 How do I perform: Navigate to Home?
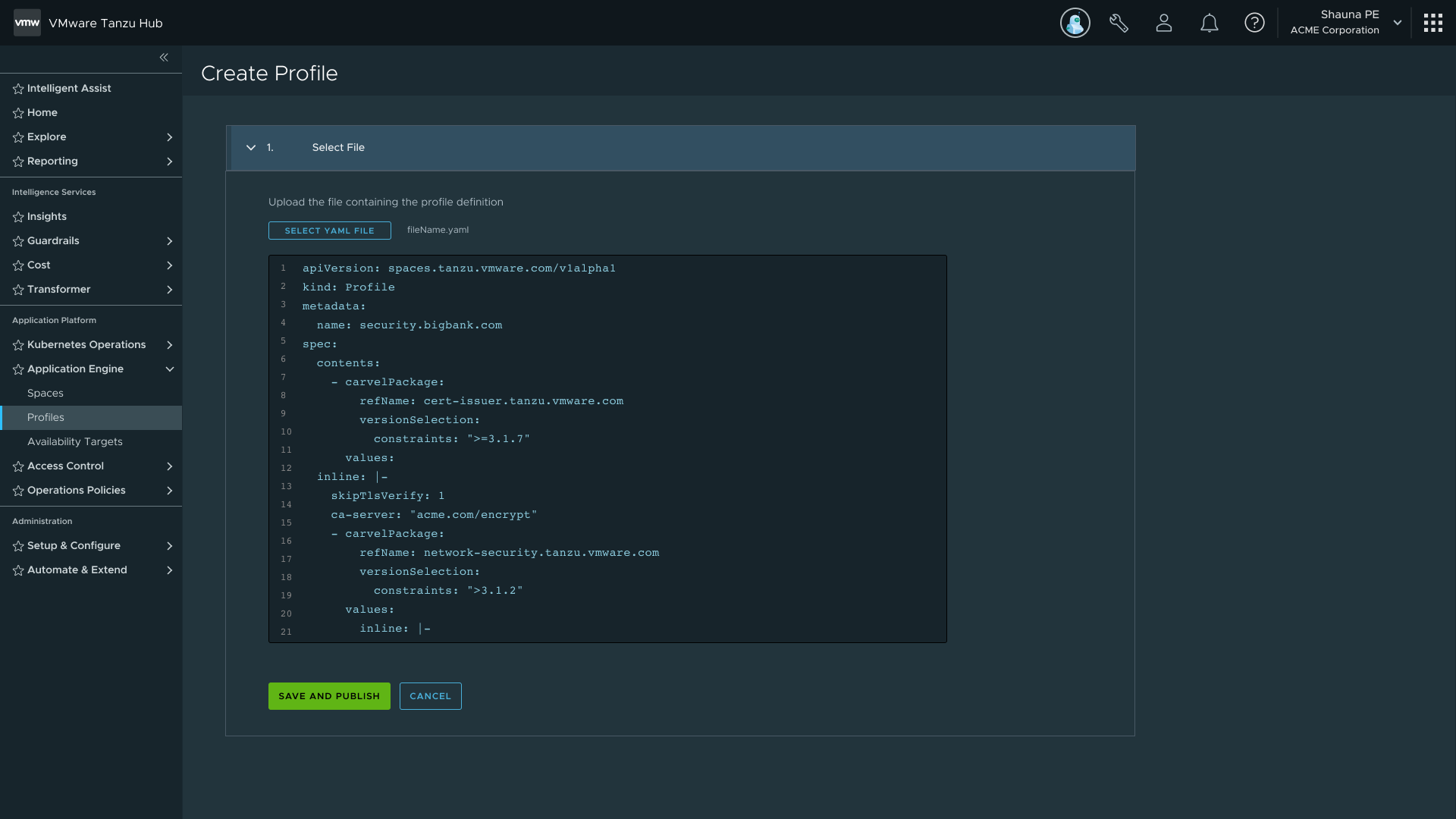[x=42, y=113]
